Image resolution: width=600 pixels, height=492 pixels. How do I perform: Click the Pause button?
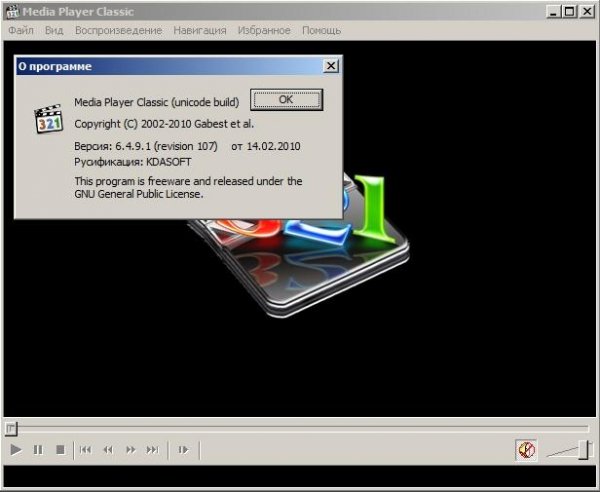pyautogui.click(x=38, y=450)
